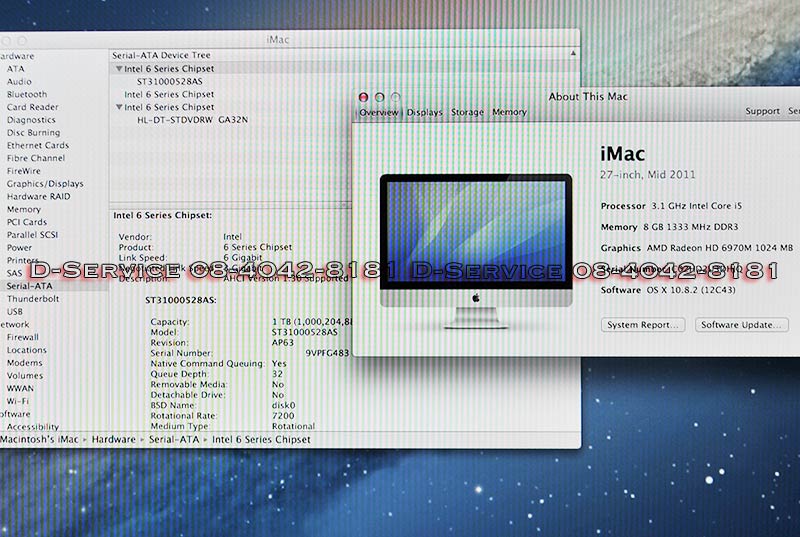The height and width of the screenshot is (537, 800).
Task: Open Locations under Network
Action: point(27,349)
